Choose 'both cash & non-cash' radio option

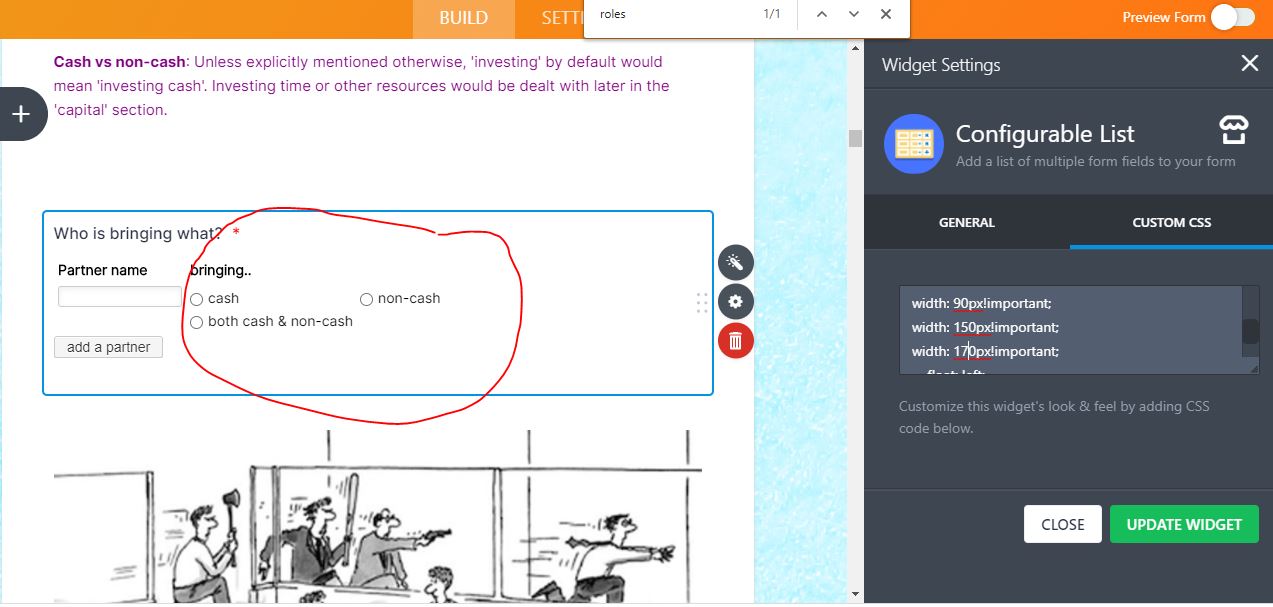(197, 322)
